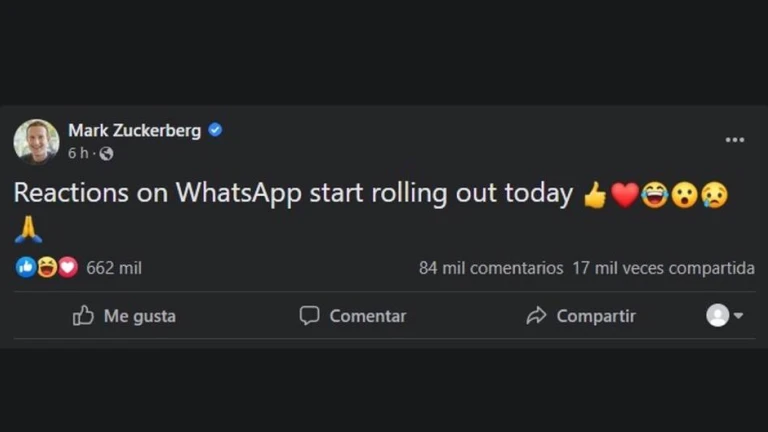768x432 pixels.
Task: View the 662 mil reactions list
Action: (114, 268)
